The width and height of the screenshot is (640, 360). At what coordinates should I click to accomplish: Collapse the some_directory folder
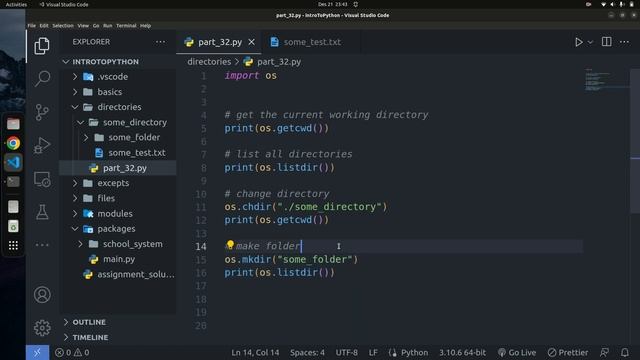click(x=118, y=122)
